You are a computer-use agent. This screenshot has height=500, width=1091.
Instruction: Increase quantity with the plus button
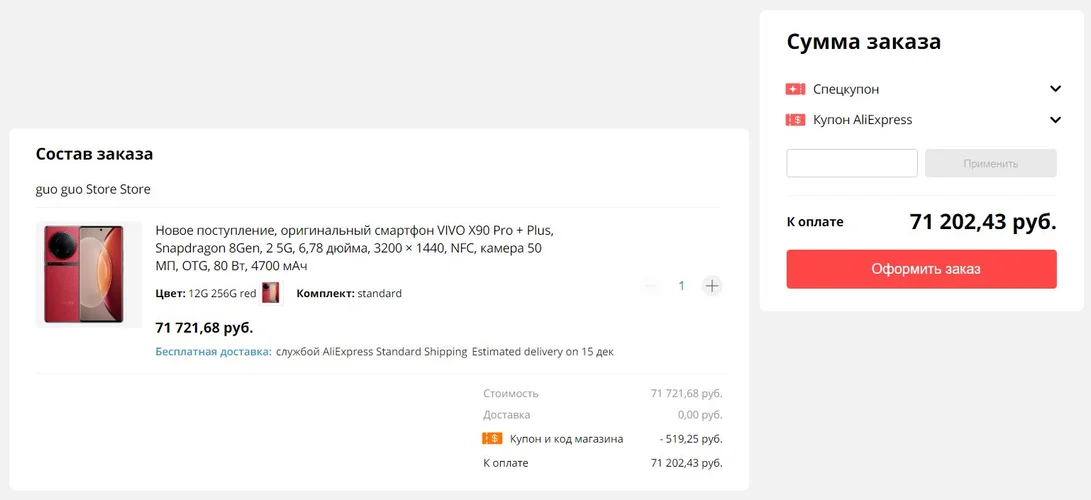[712, 286]
